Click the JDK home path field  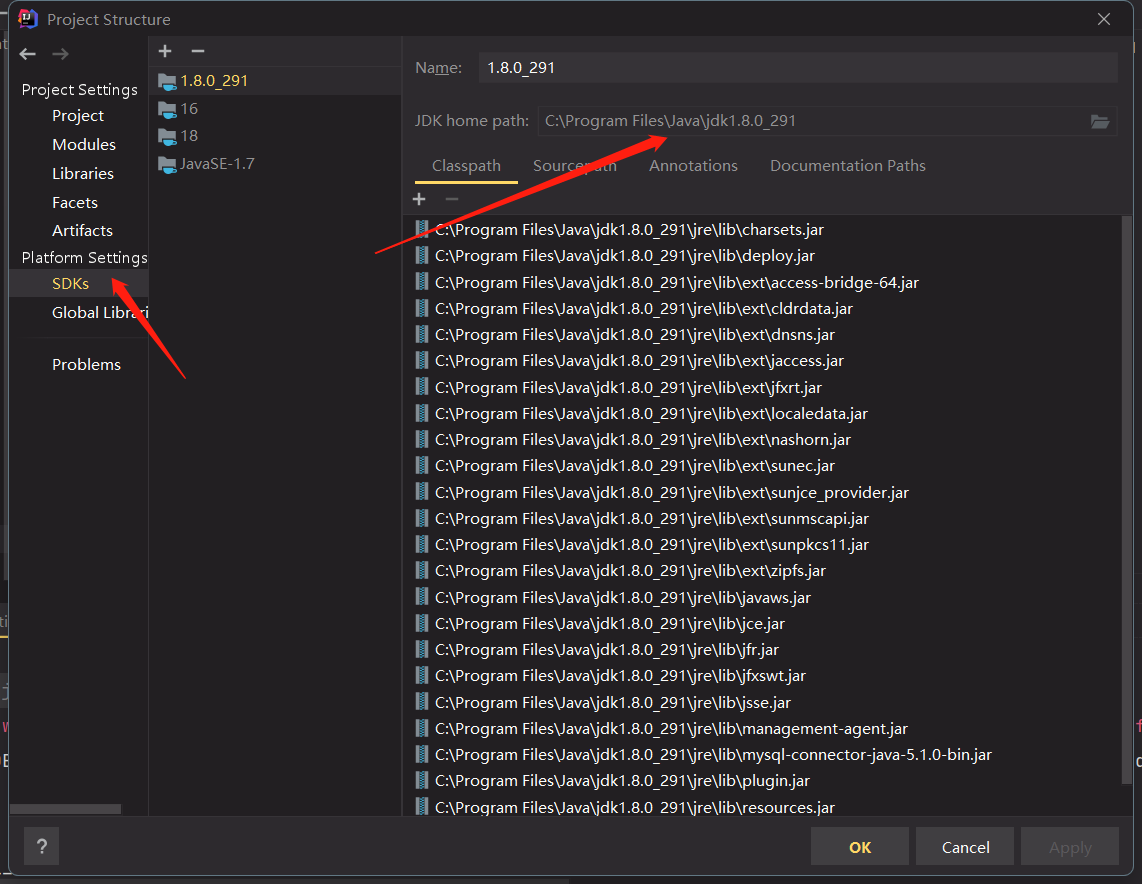(x=812, y=121)
